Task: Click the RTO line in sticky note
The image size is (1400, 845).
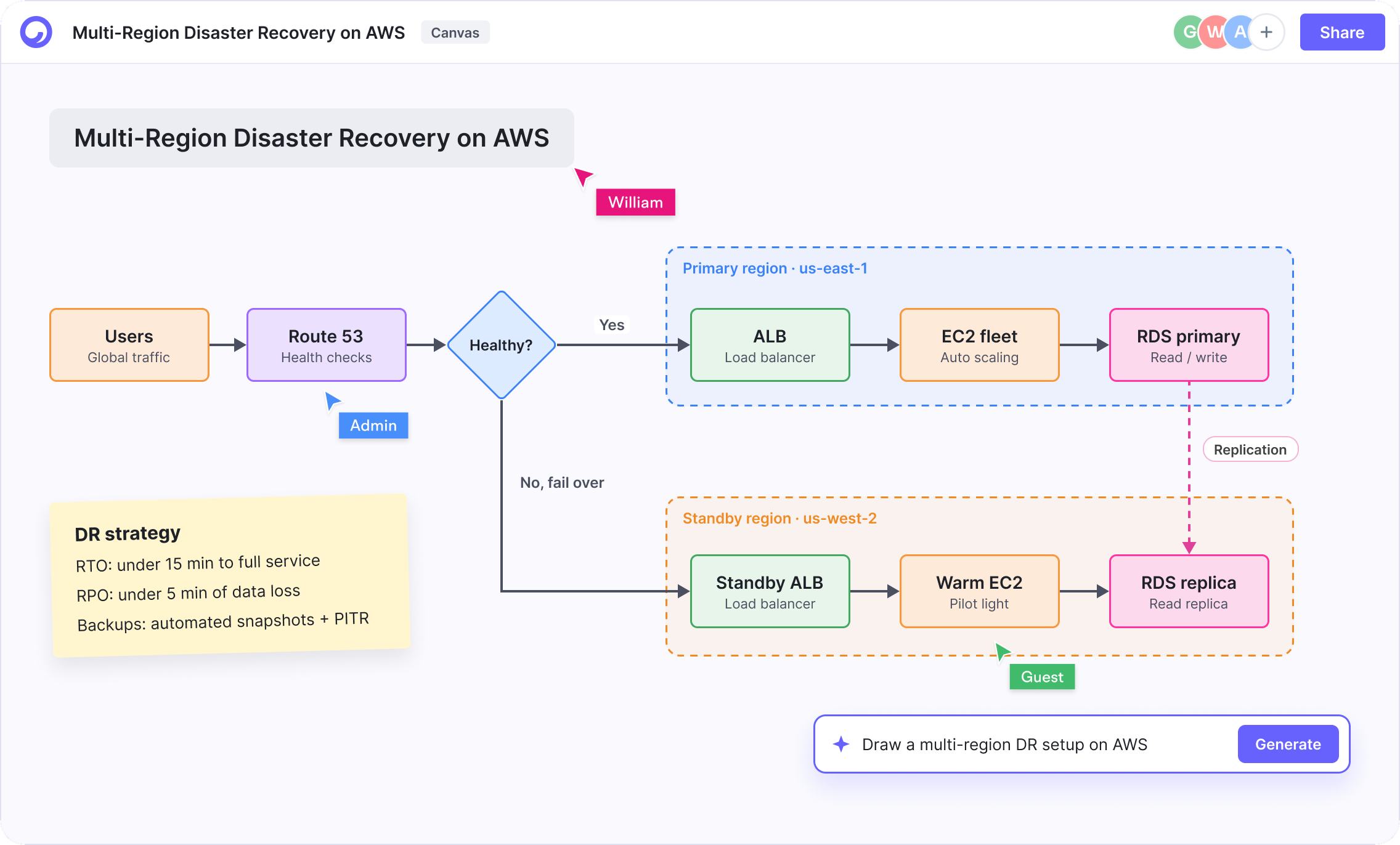Action: click(198, 563)
